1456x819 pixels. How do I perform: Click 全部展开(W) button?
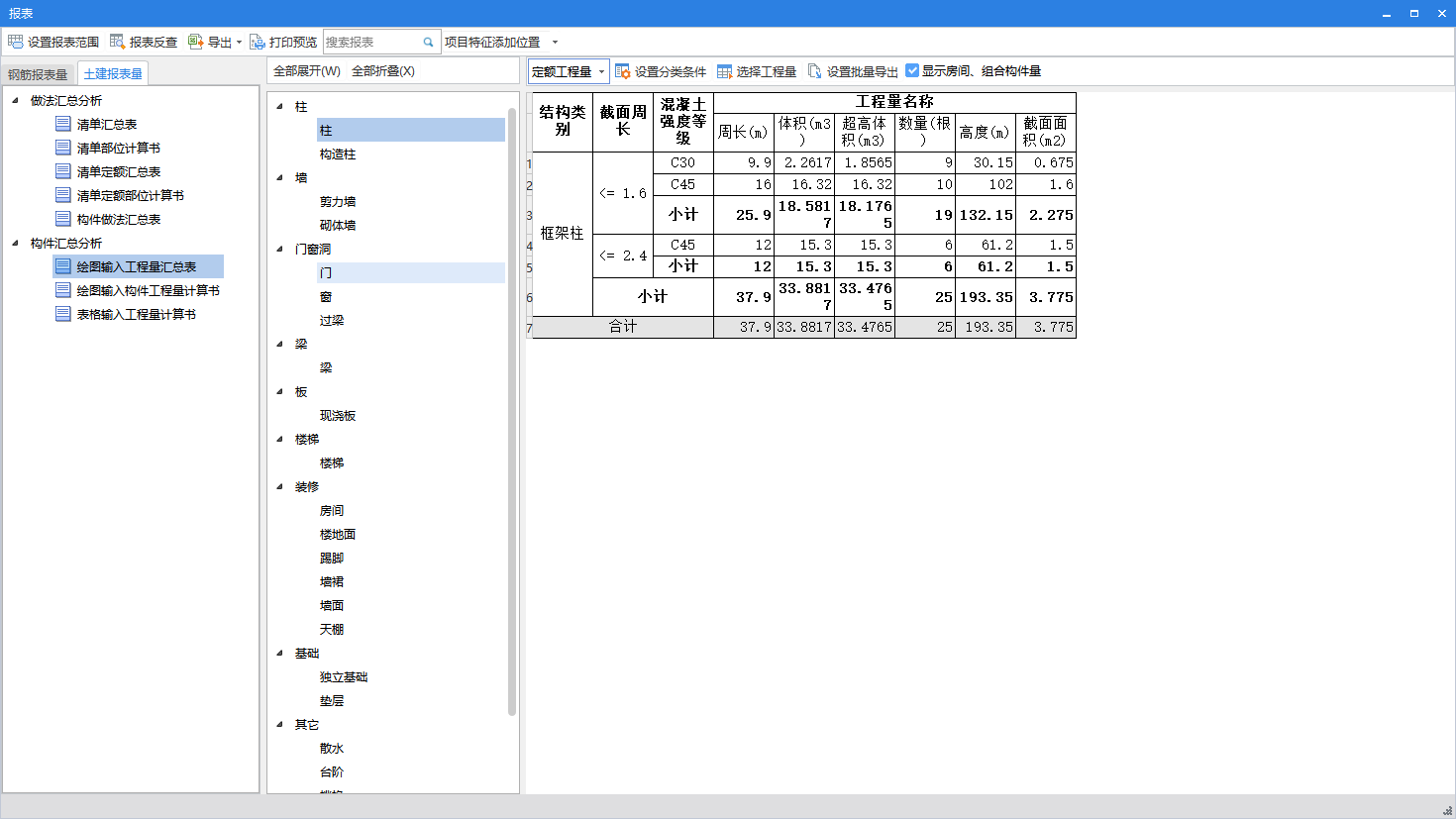point(307,71)
